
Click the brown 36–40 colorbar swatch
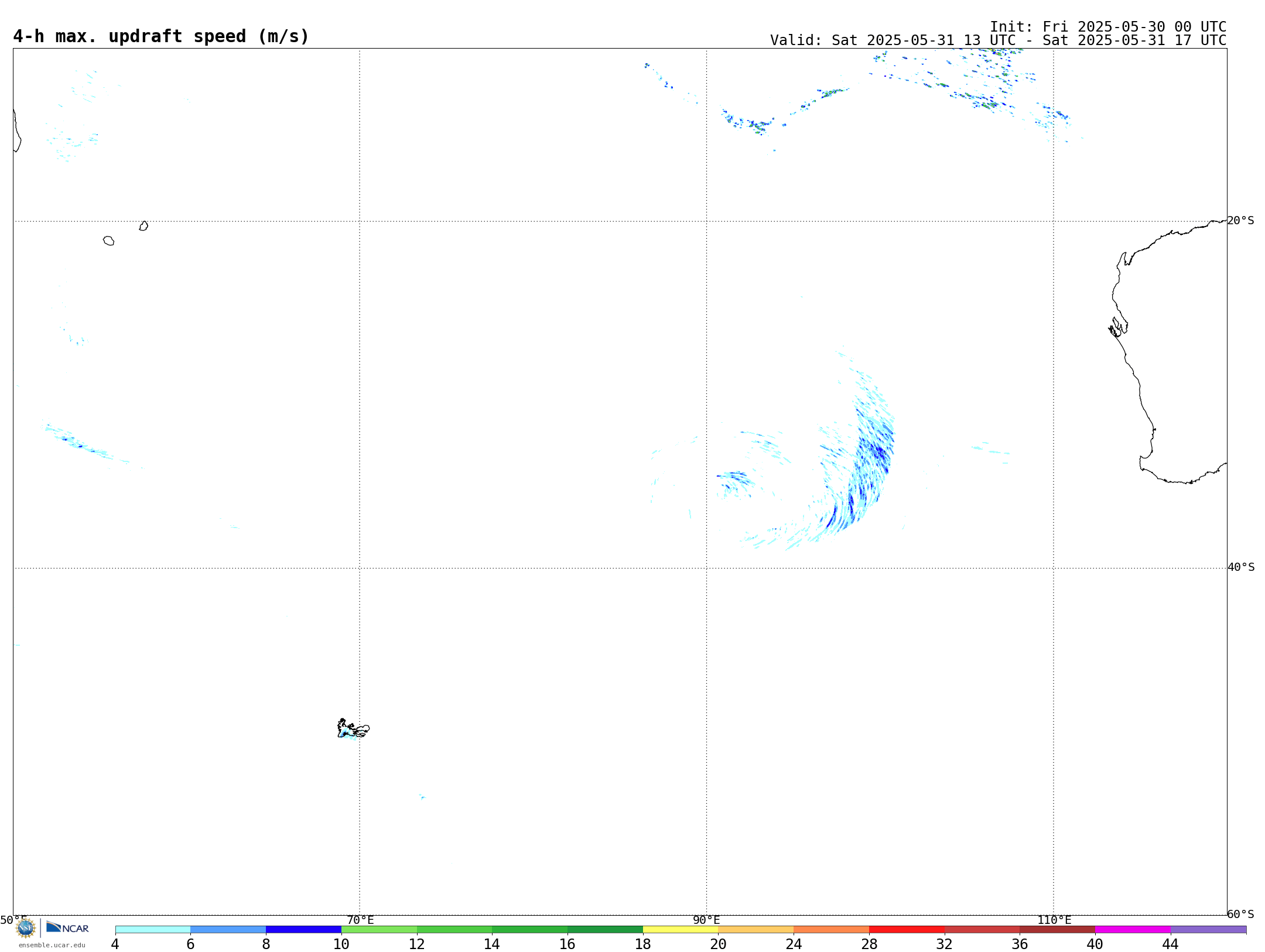(x=1058, y=930)
